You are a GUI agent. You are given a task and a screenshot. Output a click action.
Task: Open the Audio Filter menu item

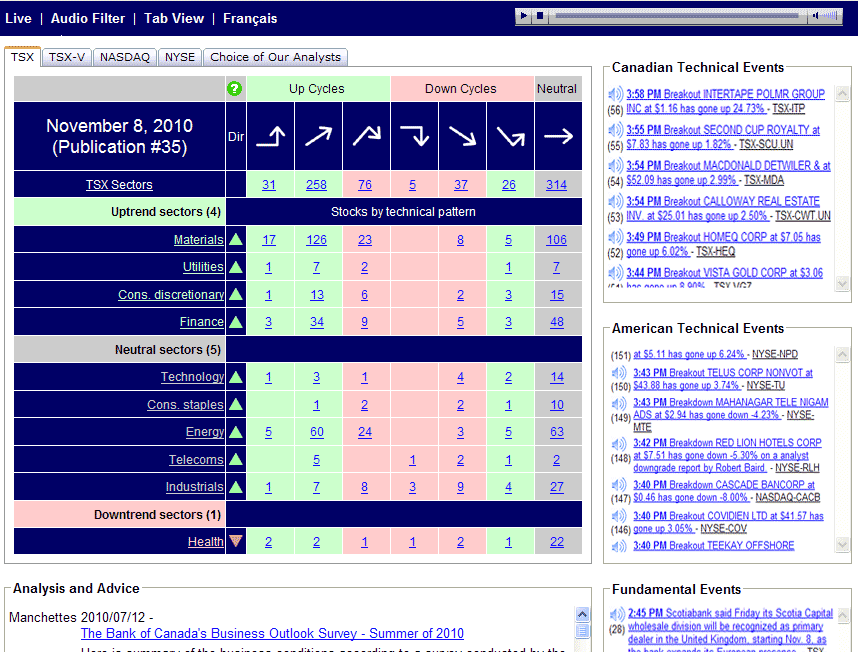tap(88, 19)
